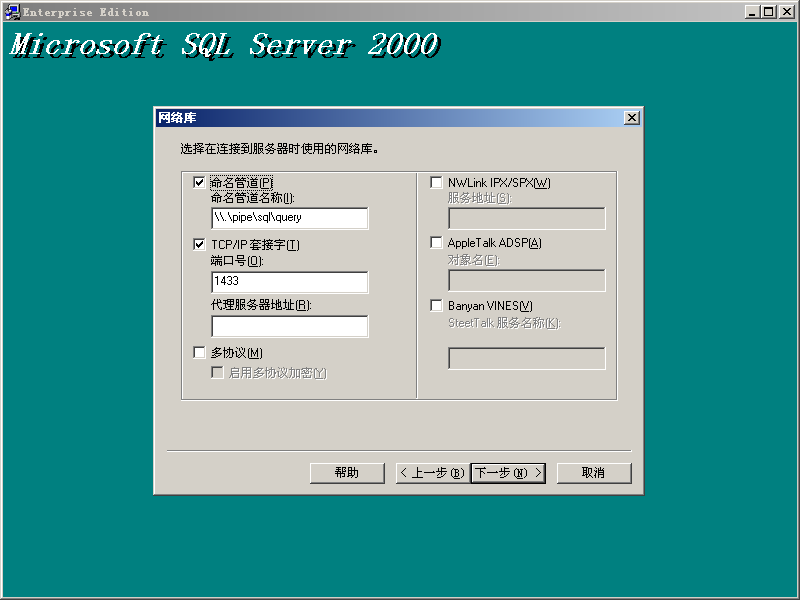Screen dimensions: 800x600
Task: Click the disabled 对象名(E) input field
Action: [527, 281]
